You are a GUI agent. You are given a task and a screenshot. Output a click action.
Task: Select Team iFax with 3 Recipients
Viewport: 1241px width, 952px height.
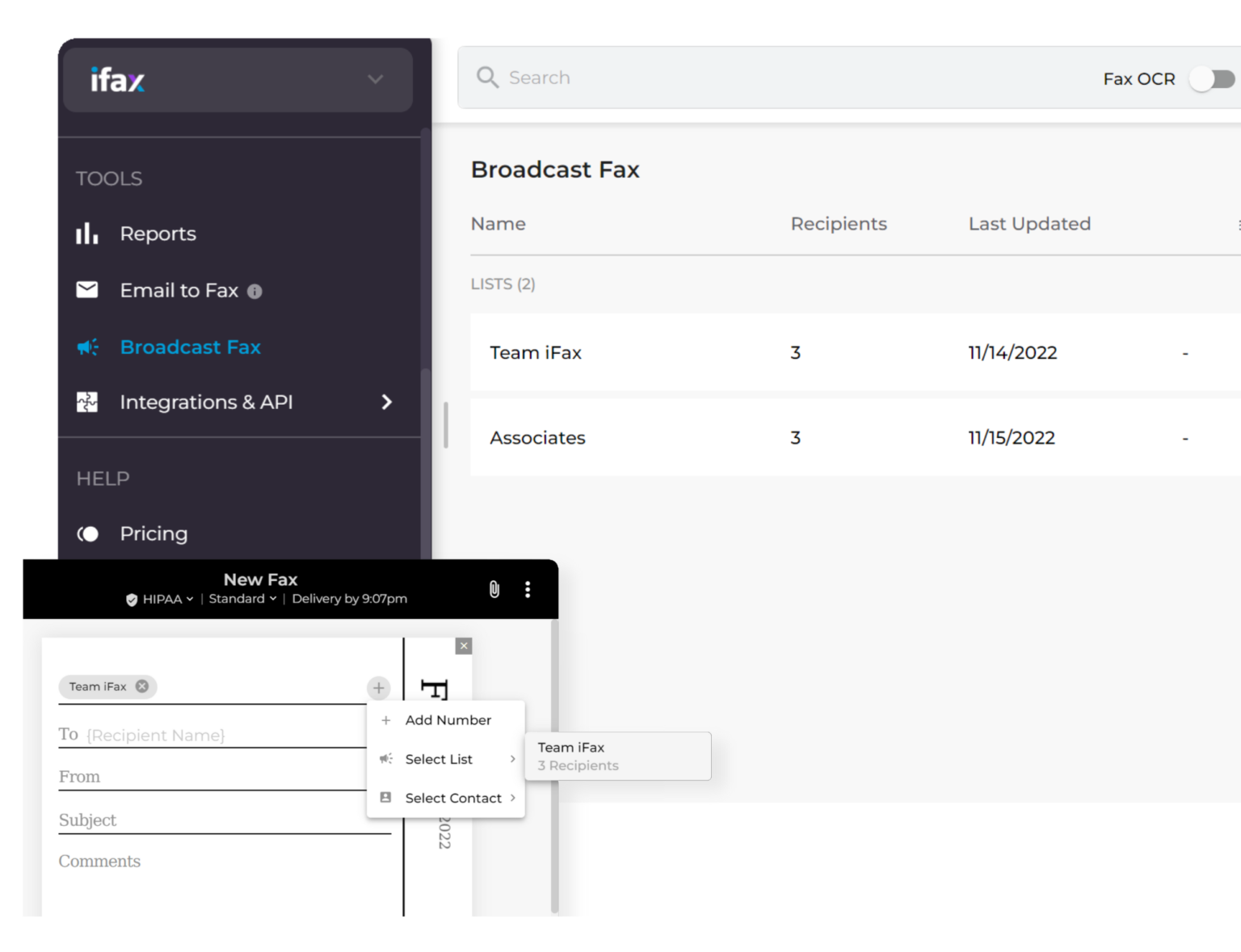[x=617, y=756]
